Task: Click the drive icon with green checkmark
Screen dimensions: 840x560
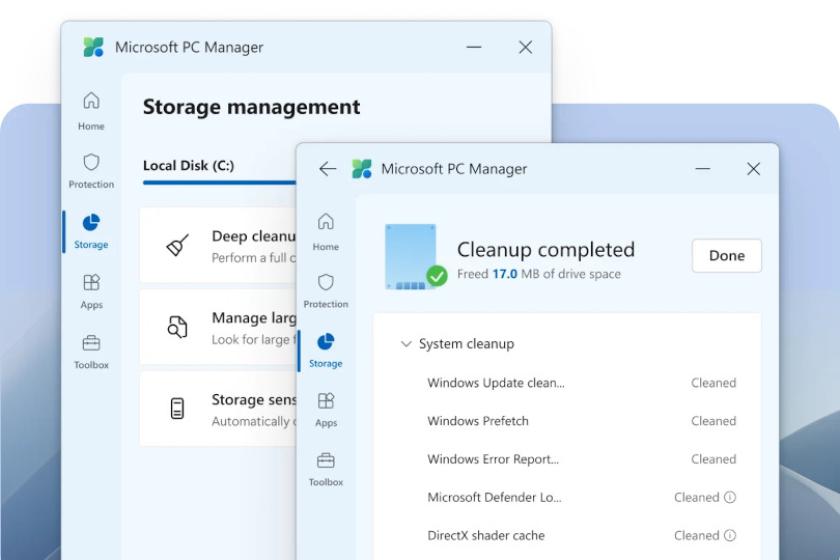Action: click(415, 257)
